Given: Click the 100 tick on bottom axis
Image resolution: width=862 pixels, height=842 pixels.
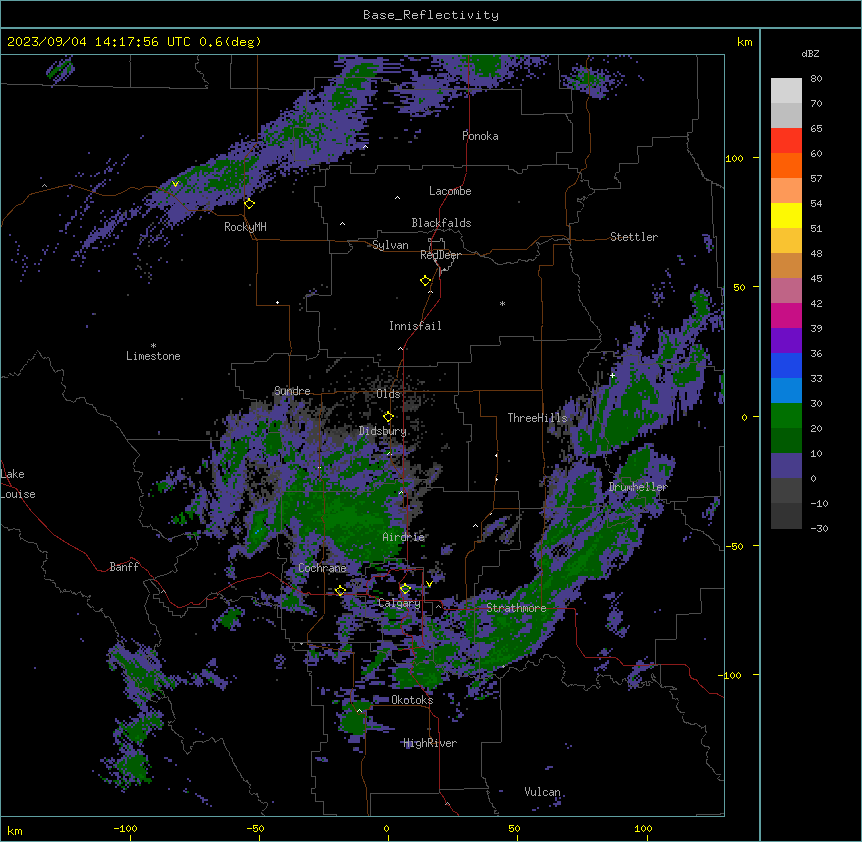Looking at the screenshot, I should point(643,828).
